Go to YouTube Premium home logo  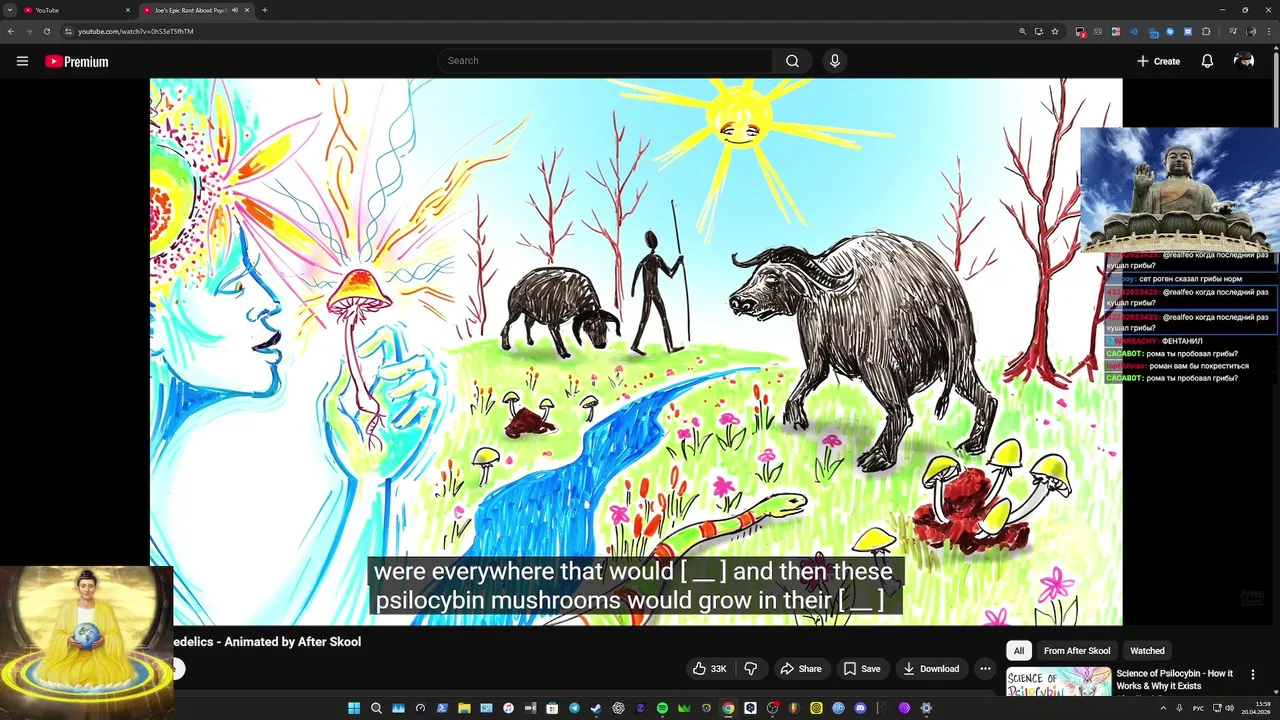[76, 61]
